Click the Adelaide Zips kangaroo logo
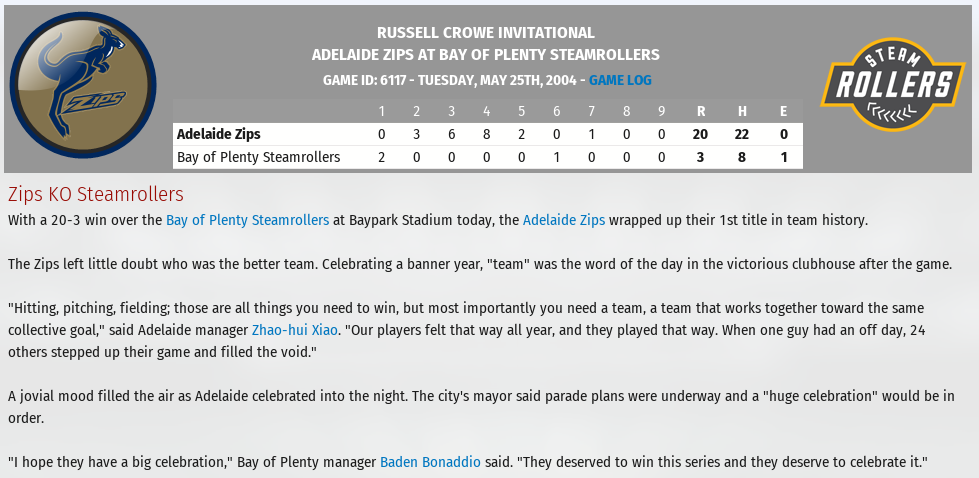 (83, 85)
